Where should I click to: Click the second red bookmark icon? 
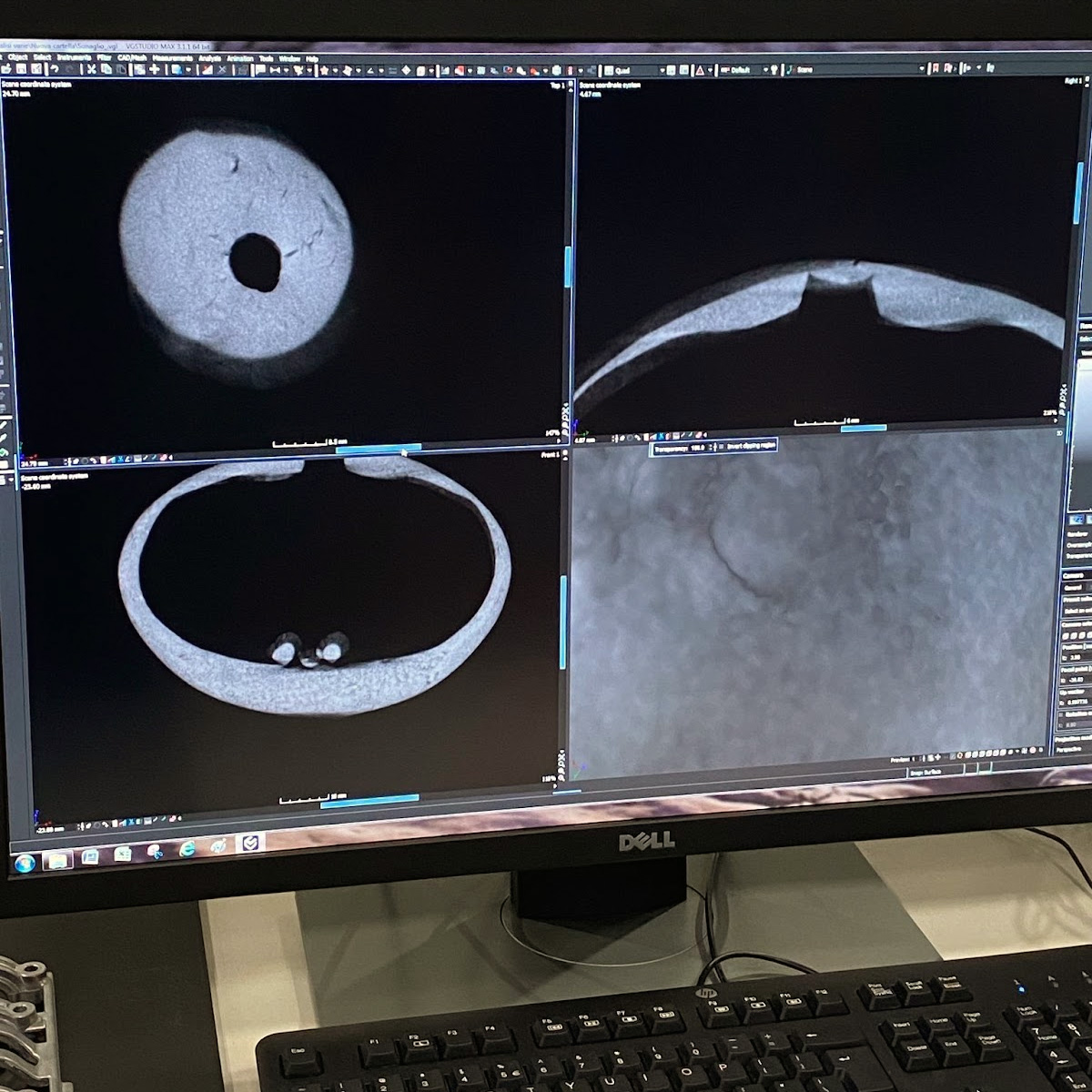(x=948, y=68)
